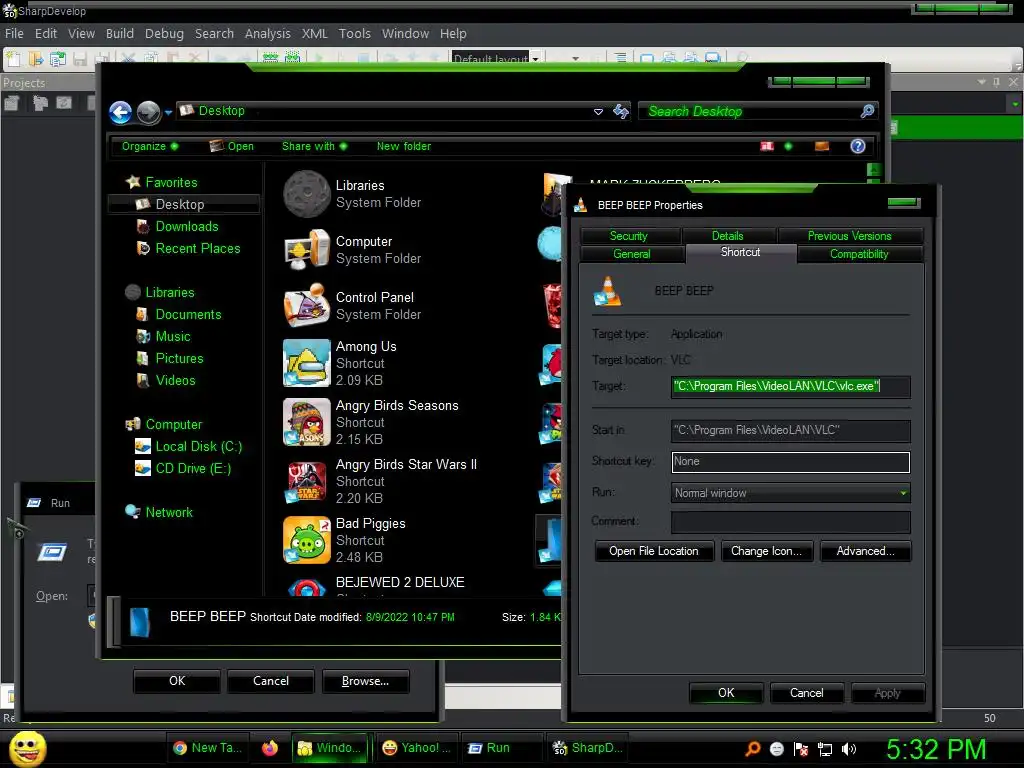Switch to the General tab in Properties
This screenshot has height=768, width=1024.
632,254
